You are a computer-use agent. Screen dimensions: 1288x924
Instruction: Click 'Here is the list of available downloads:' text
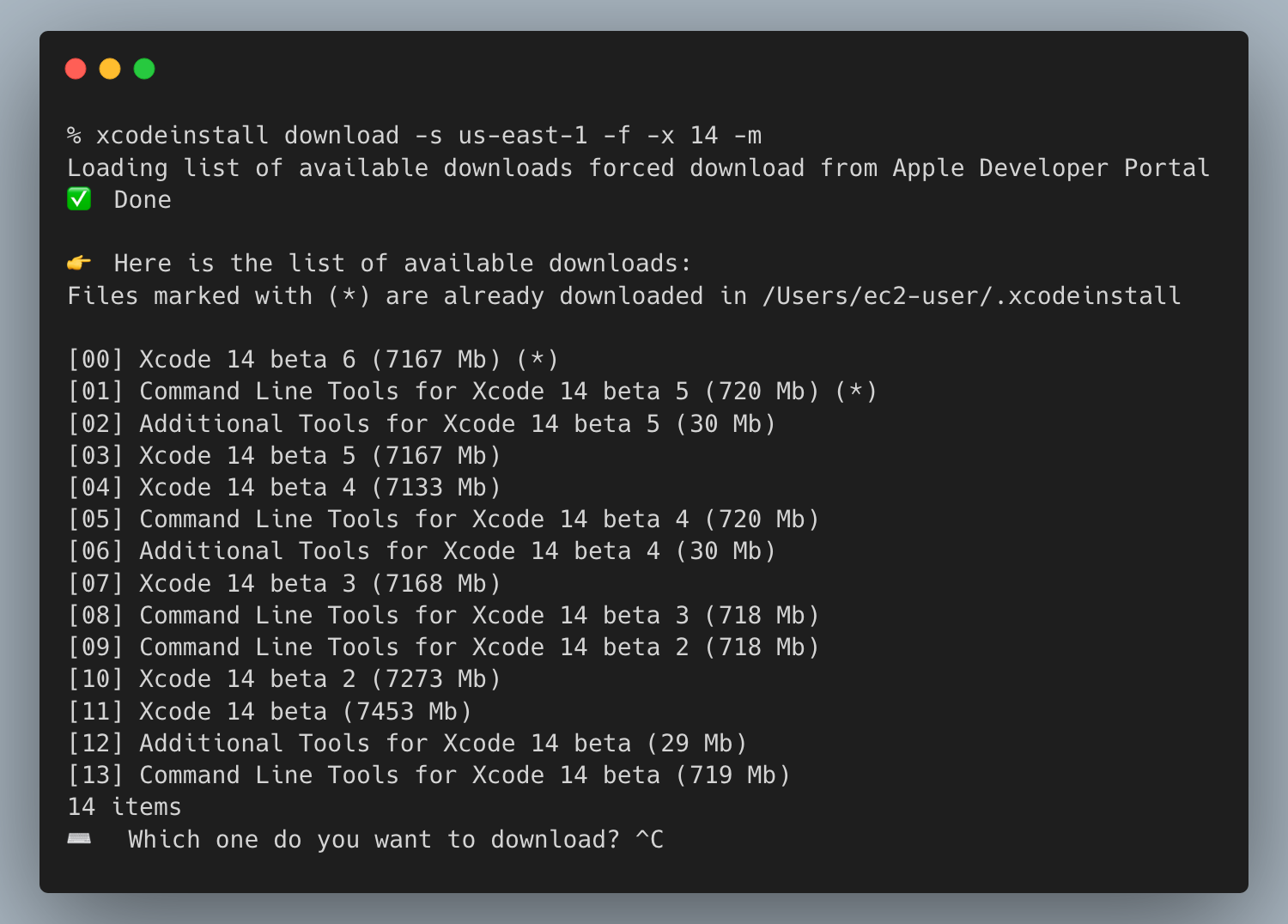[403, 264]
